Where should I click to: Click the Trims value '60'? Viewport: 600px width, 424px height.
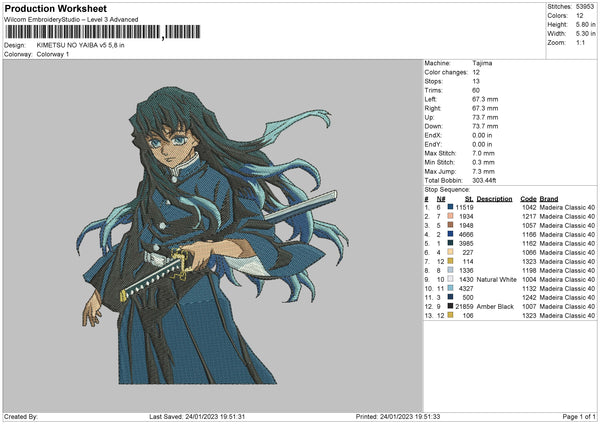(x=476, y=90)
